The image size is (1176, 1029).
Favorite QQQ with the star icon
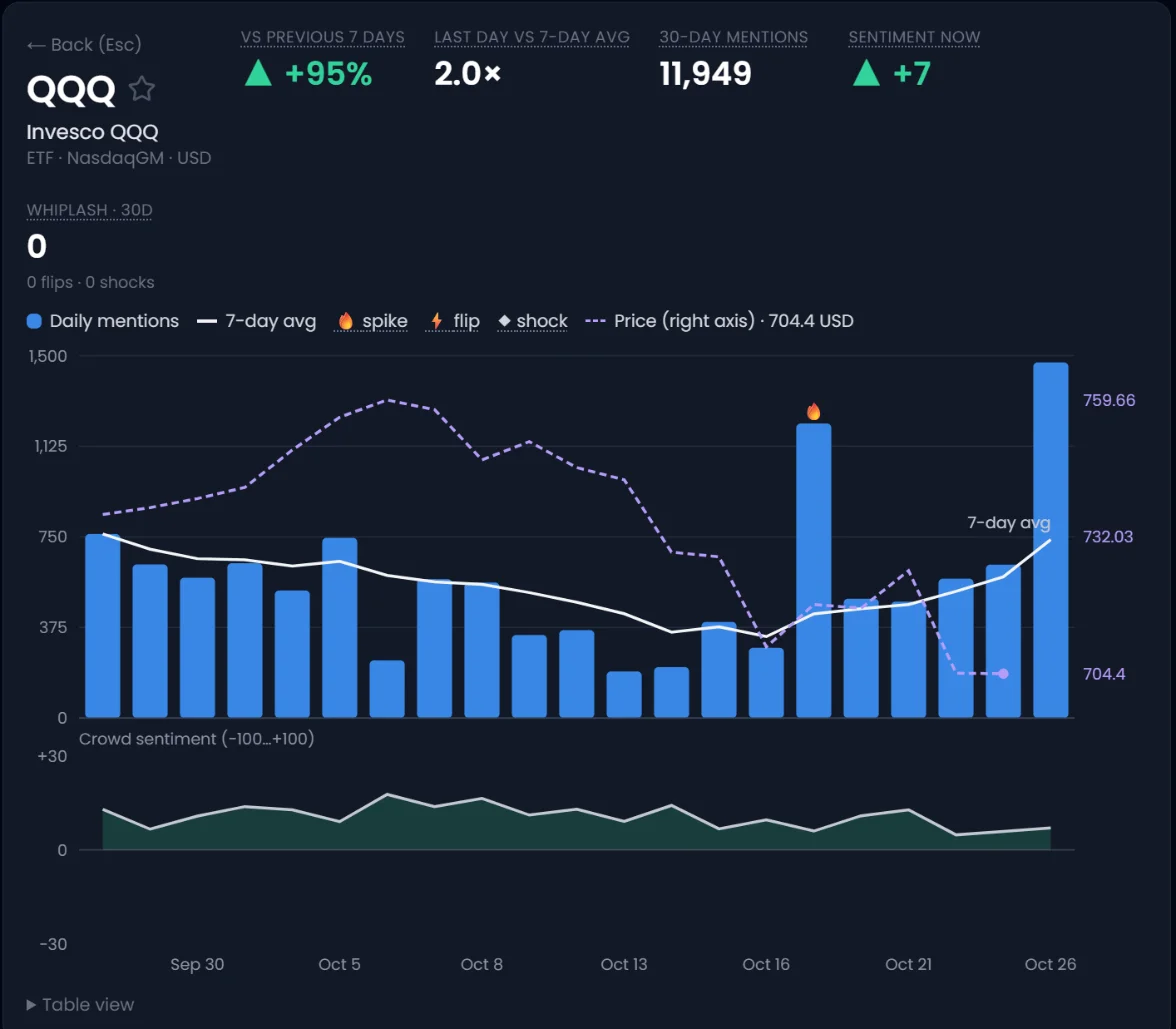point(142,89)
